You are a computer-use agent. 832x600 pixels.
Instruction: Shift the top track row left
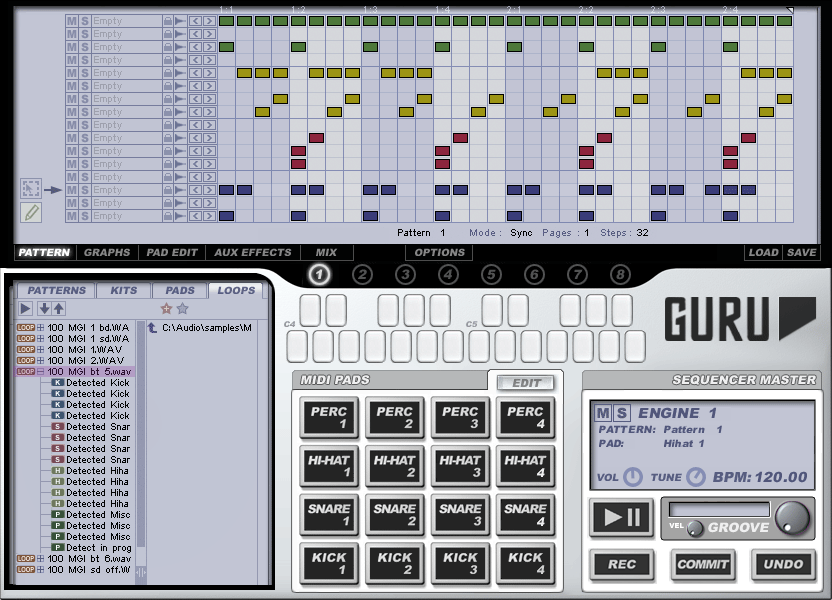click(x=196, y=21)
